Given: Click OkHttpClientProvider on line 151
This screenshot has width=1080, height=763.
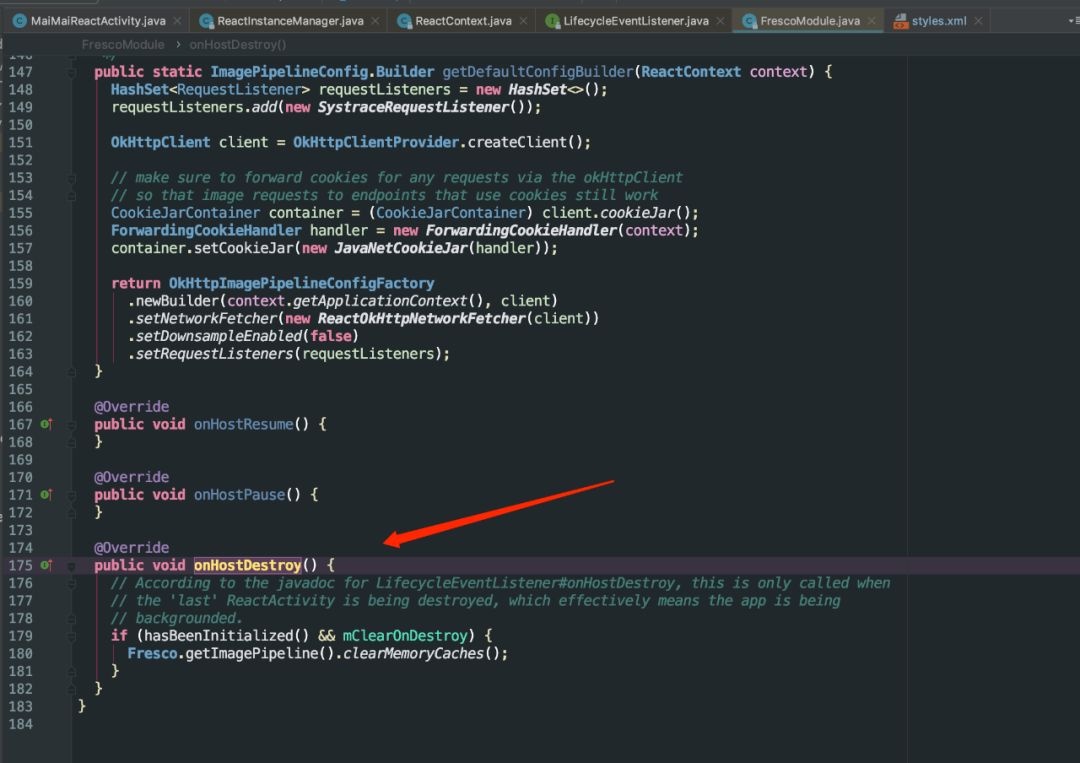Looking at the screenshot, I should coord(376,143).
